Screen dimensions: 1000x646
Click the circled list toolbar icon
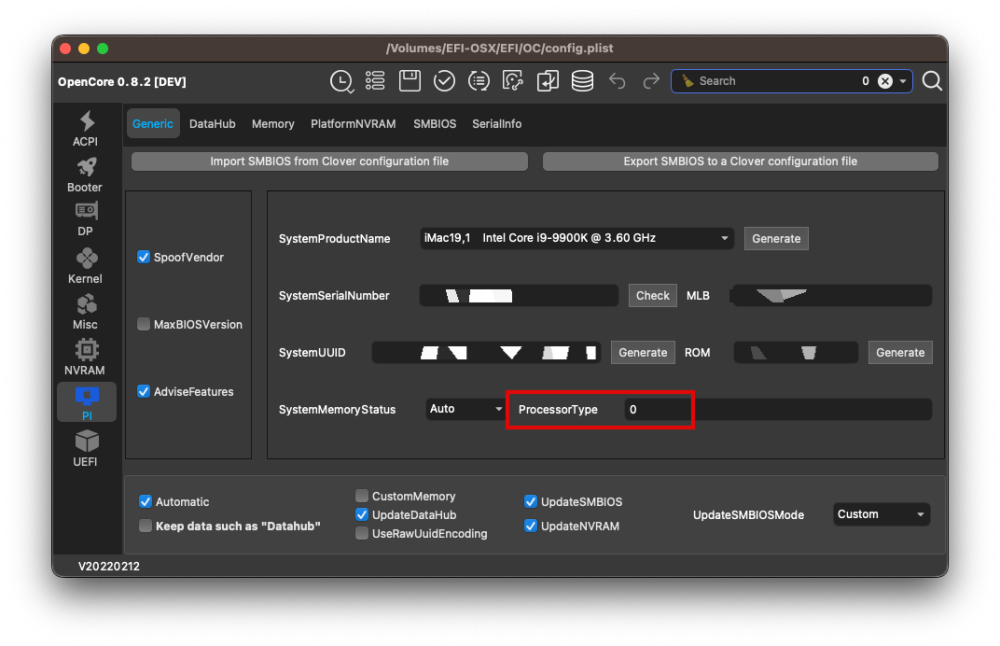pos(478,81)
